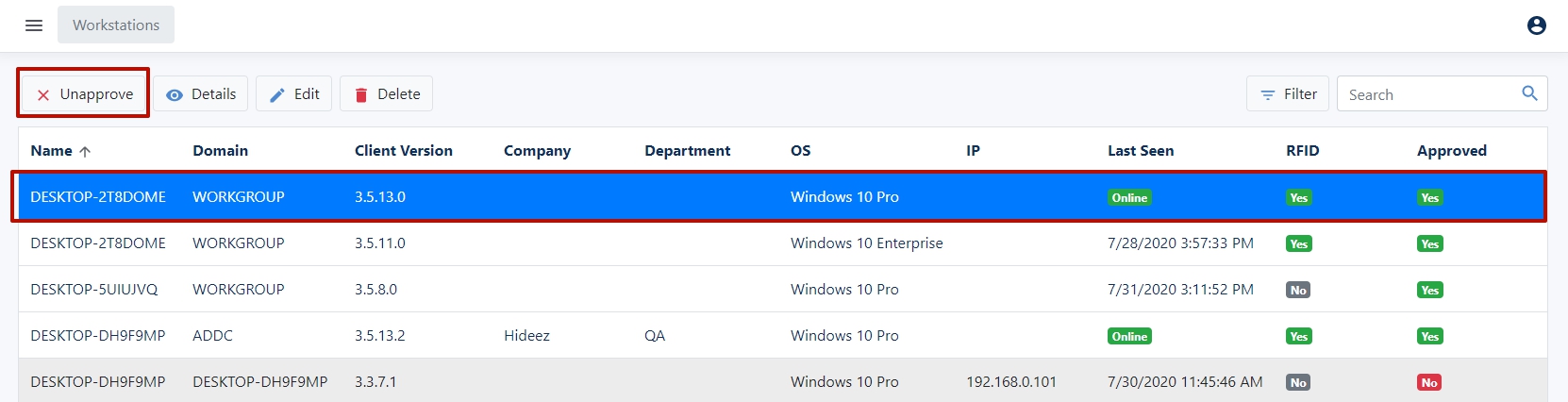Screen dimensions: 1568x402
Task: Select the Workstations breadcrumb tab
Action: 116,25
